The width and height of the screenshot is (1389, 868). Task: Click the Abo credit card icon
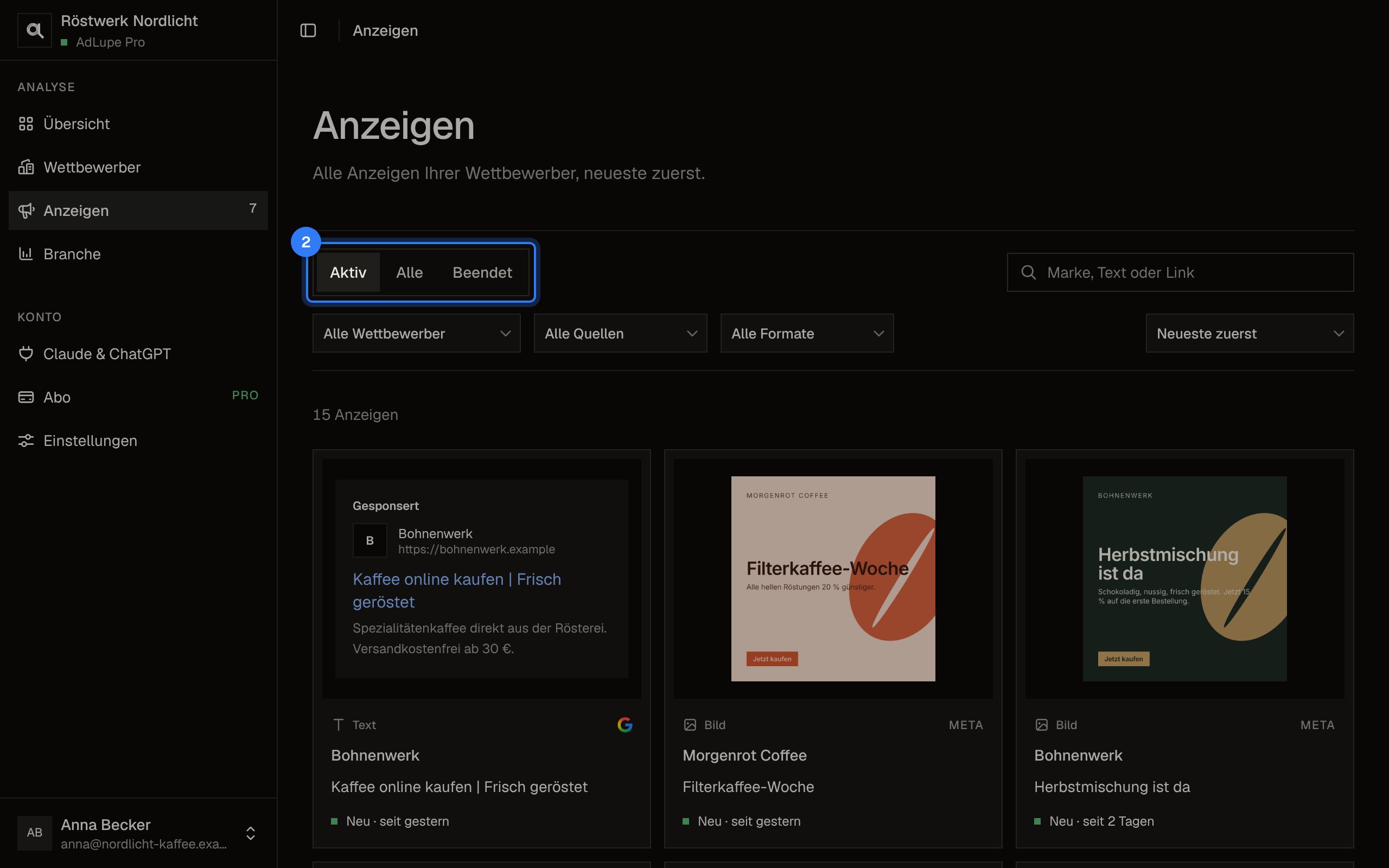pos(26,397)
